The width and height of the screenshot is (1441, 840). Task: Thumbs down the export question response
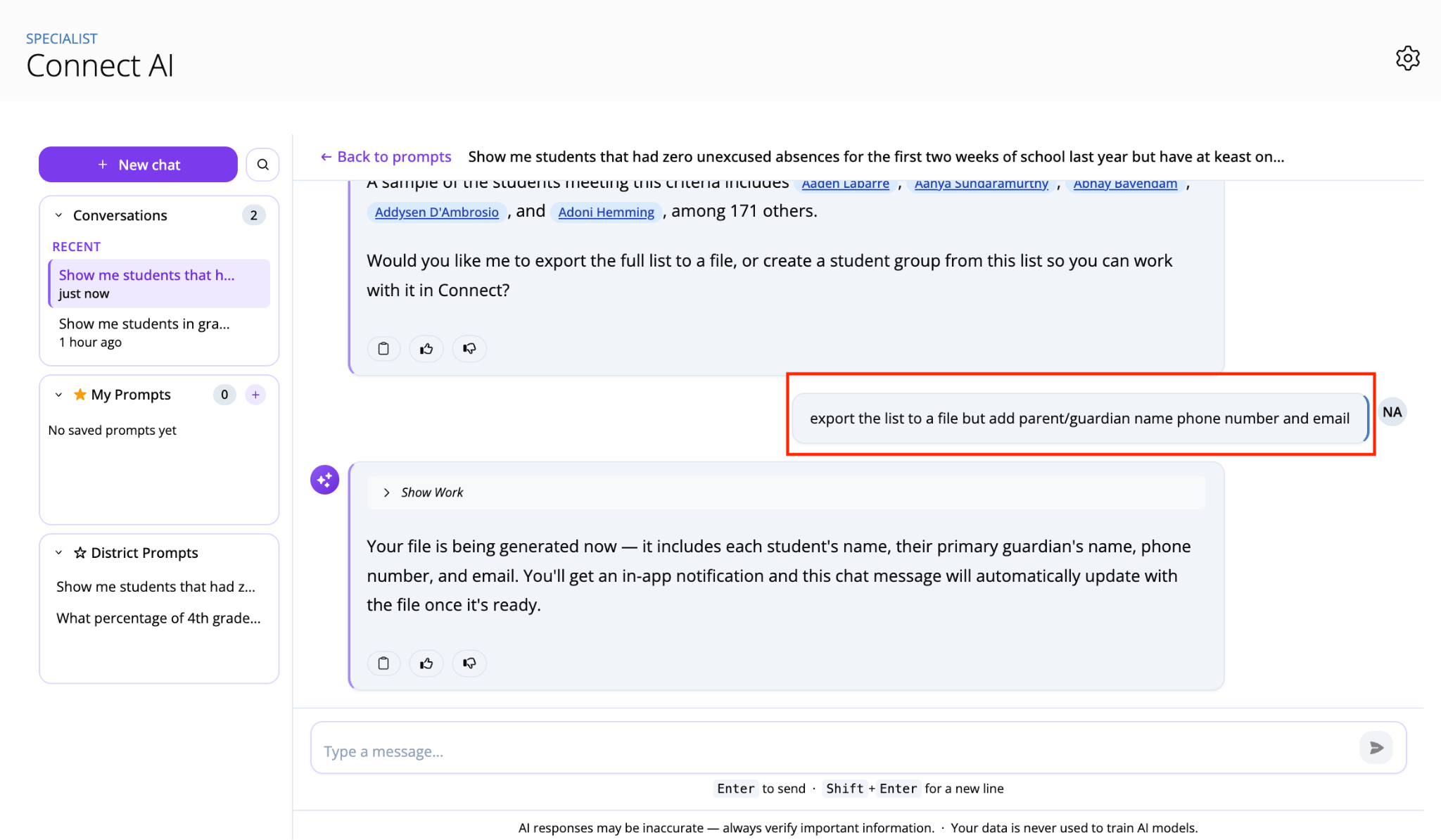click(x=469, y=349)
